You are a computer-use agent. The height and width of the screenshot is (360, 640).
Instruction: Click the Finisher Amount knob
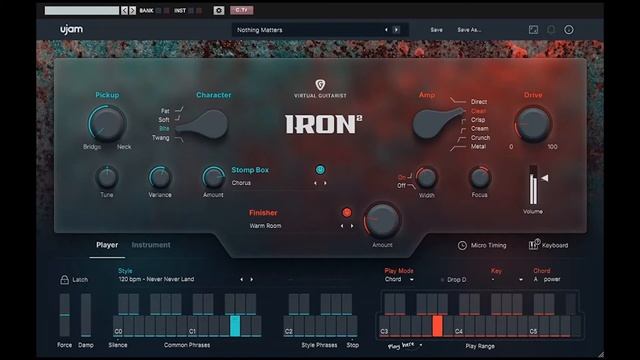click(382, 220)
